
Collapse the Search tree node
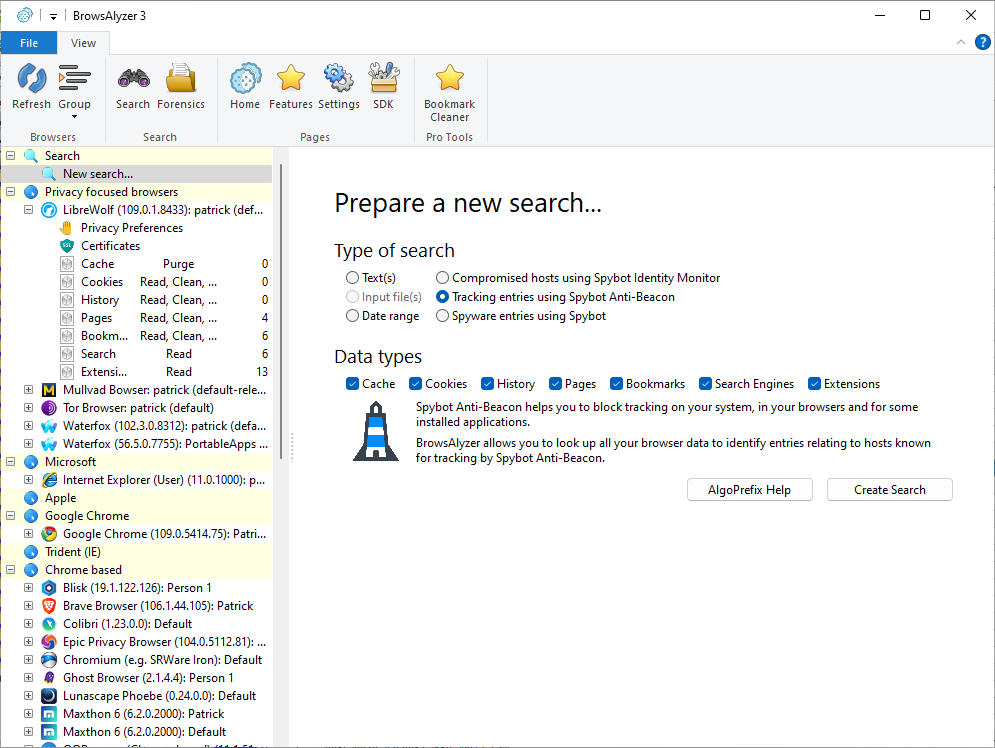pyautogui.click(x=11, y=155)
